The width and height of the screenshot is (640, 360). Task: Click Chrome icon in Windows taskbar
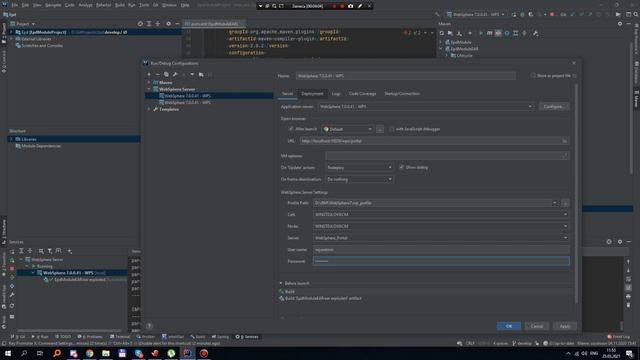[89, 353]
